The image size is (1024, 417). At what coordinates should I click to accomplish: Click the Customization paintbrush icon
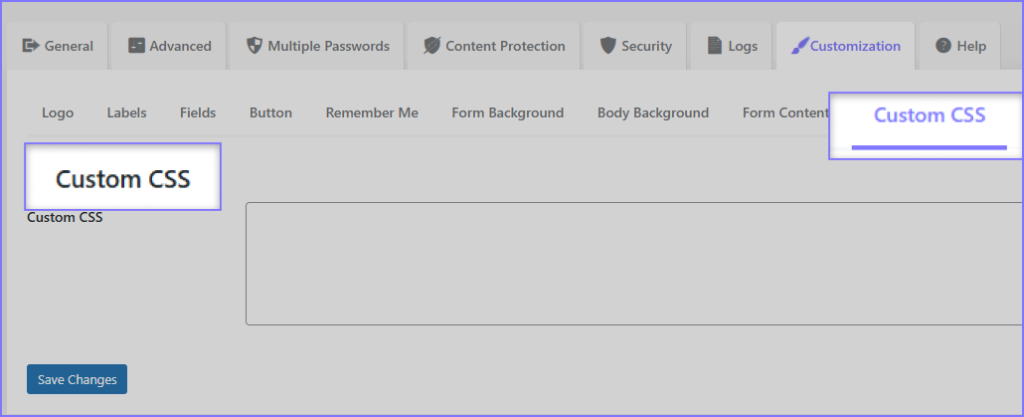click(798, 46)
